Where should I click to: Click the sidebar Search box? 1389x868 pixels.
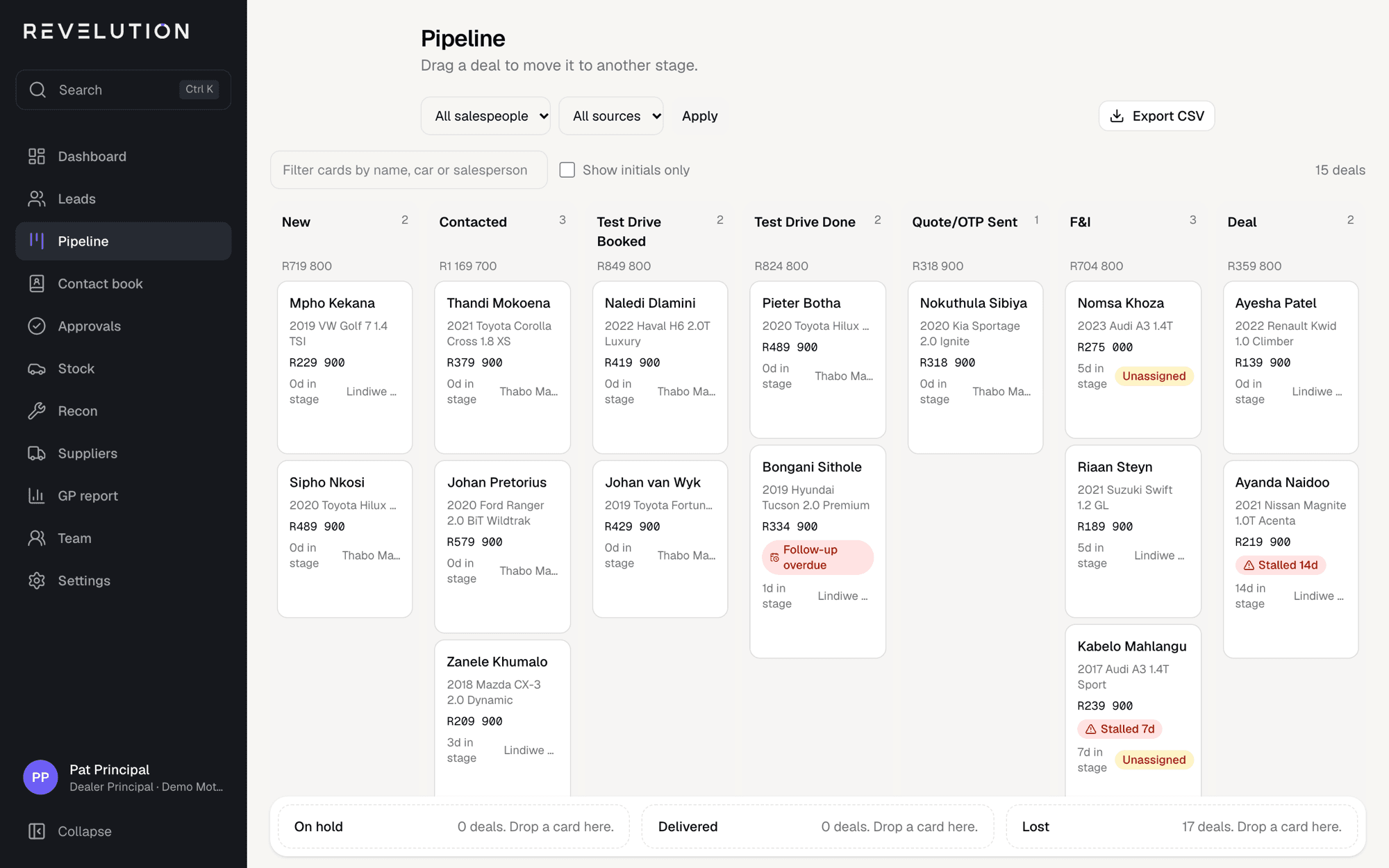[x=124, y=90]
